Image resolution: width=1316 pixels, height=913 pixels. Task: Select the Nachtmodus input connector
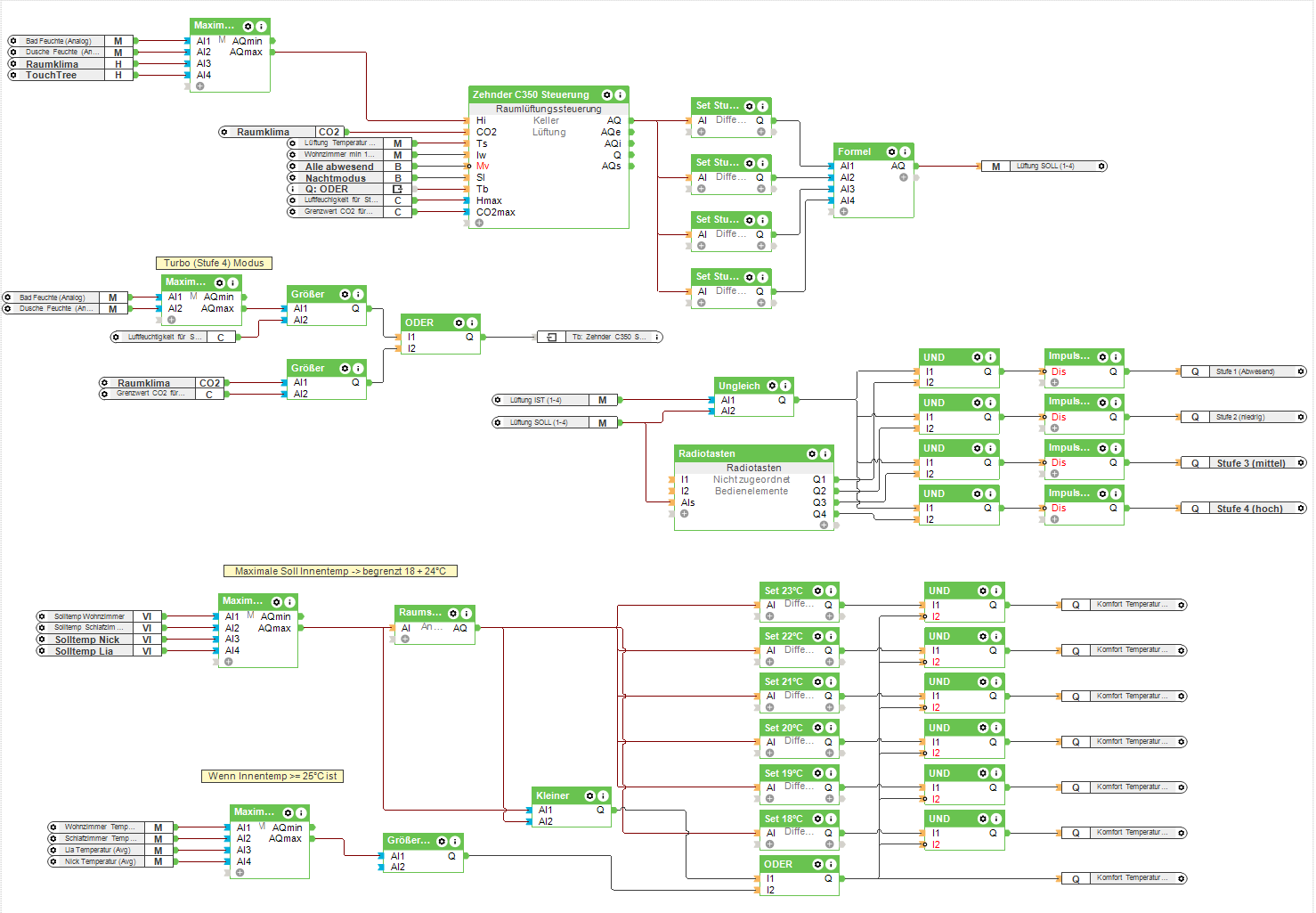349,178
